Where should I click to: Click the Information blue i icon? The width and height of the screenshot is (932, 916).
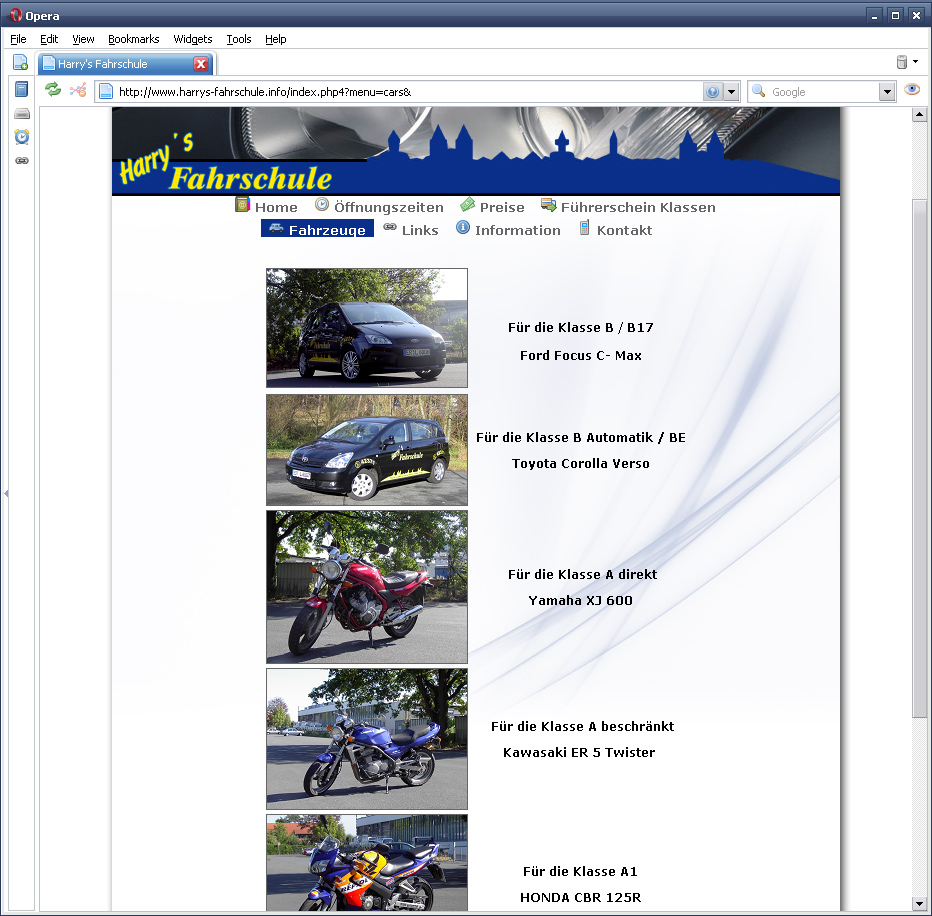click(462, 228)
